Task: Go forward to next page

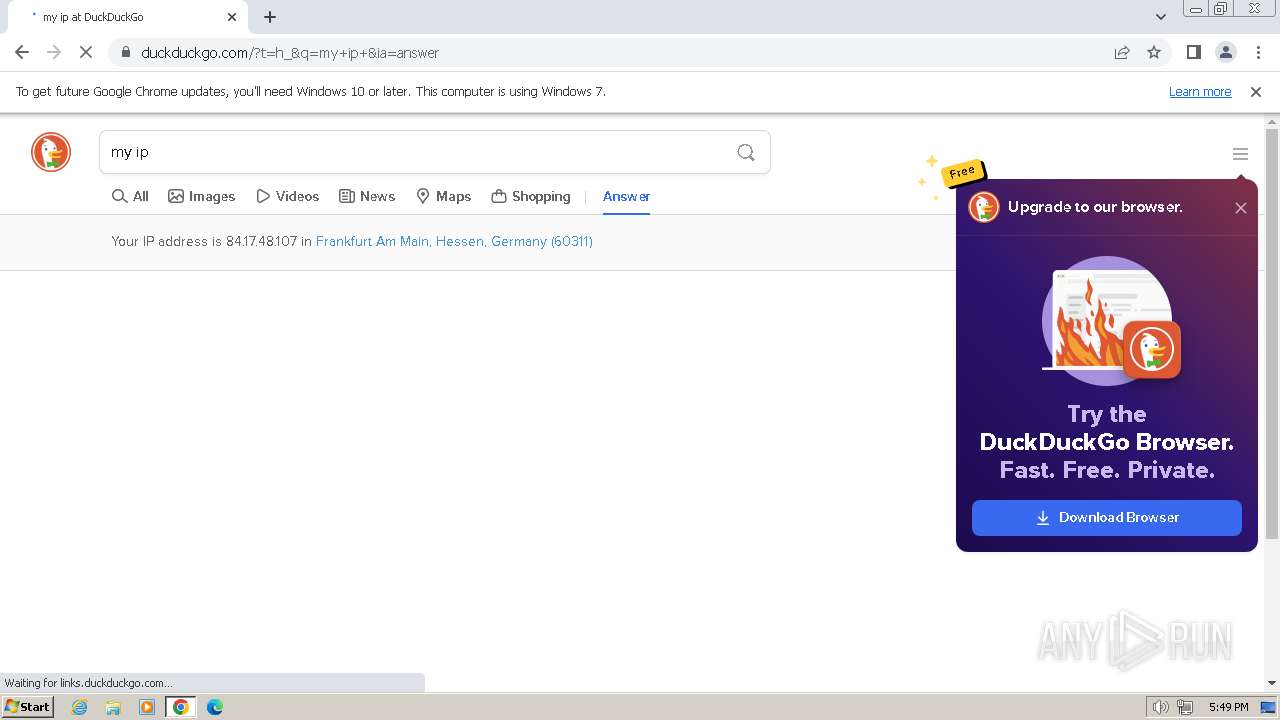Action: (x=54, y=53)
